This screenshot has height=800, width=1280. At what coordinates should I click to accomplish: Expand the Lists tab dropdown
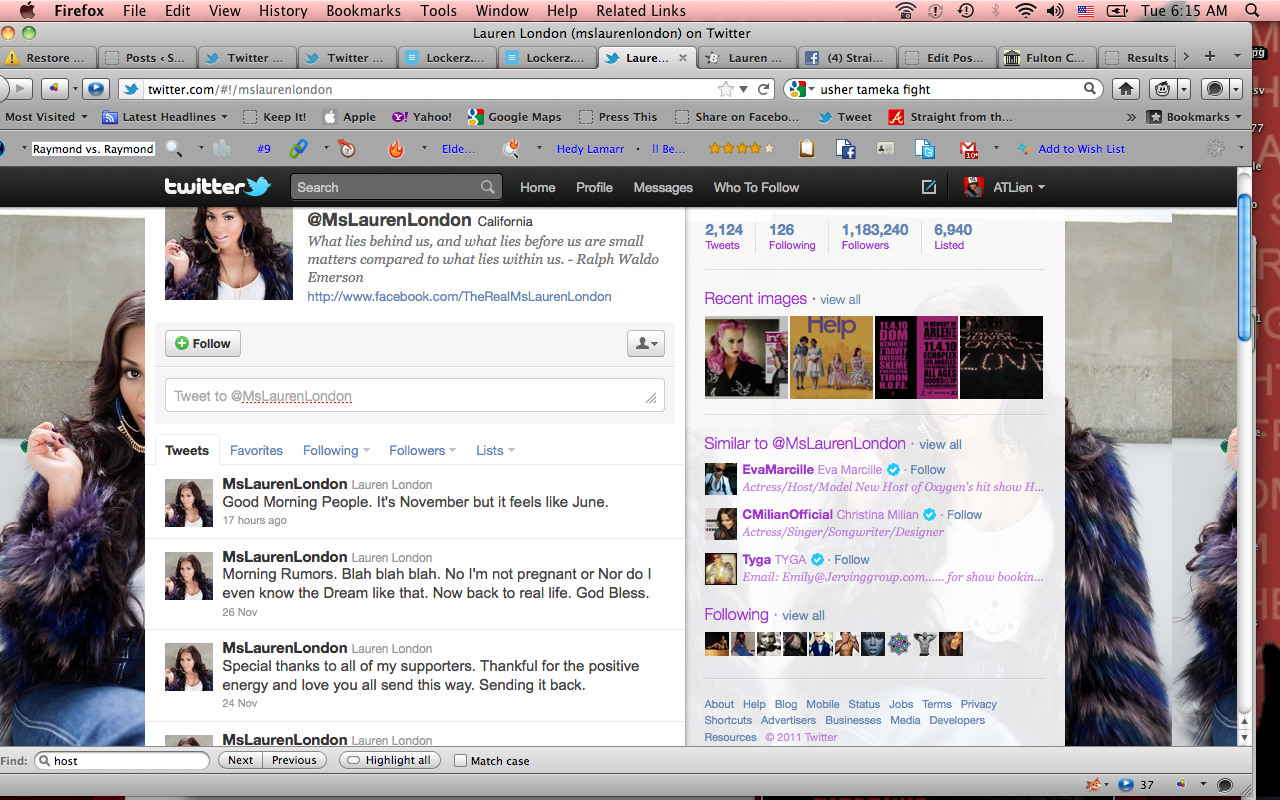click(495, 451)
